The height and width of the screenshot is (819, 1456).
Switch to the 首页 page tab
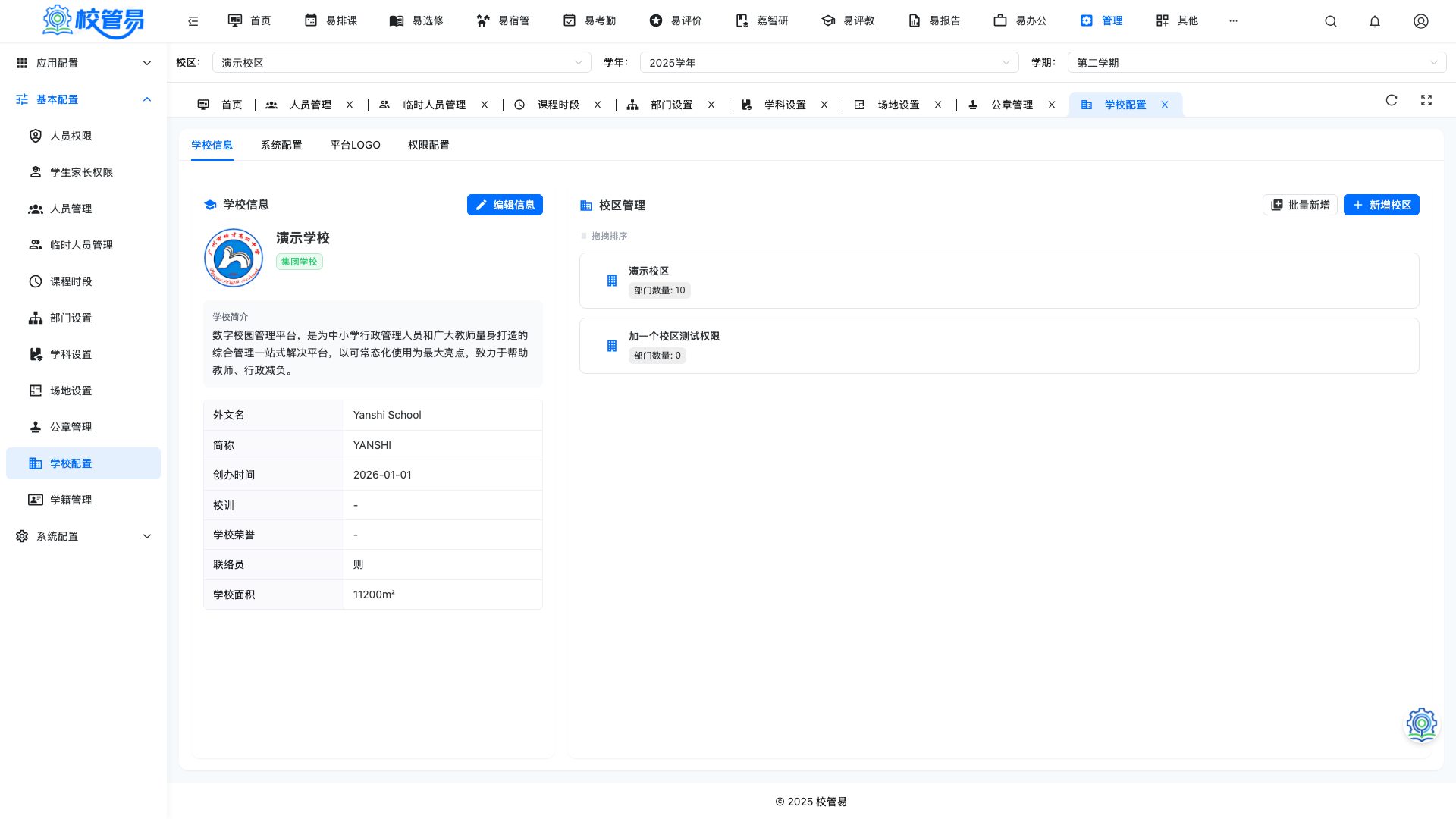pyautogui.click(x=220, y=105)
